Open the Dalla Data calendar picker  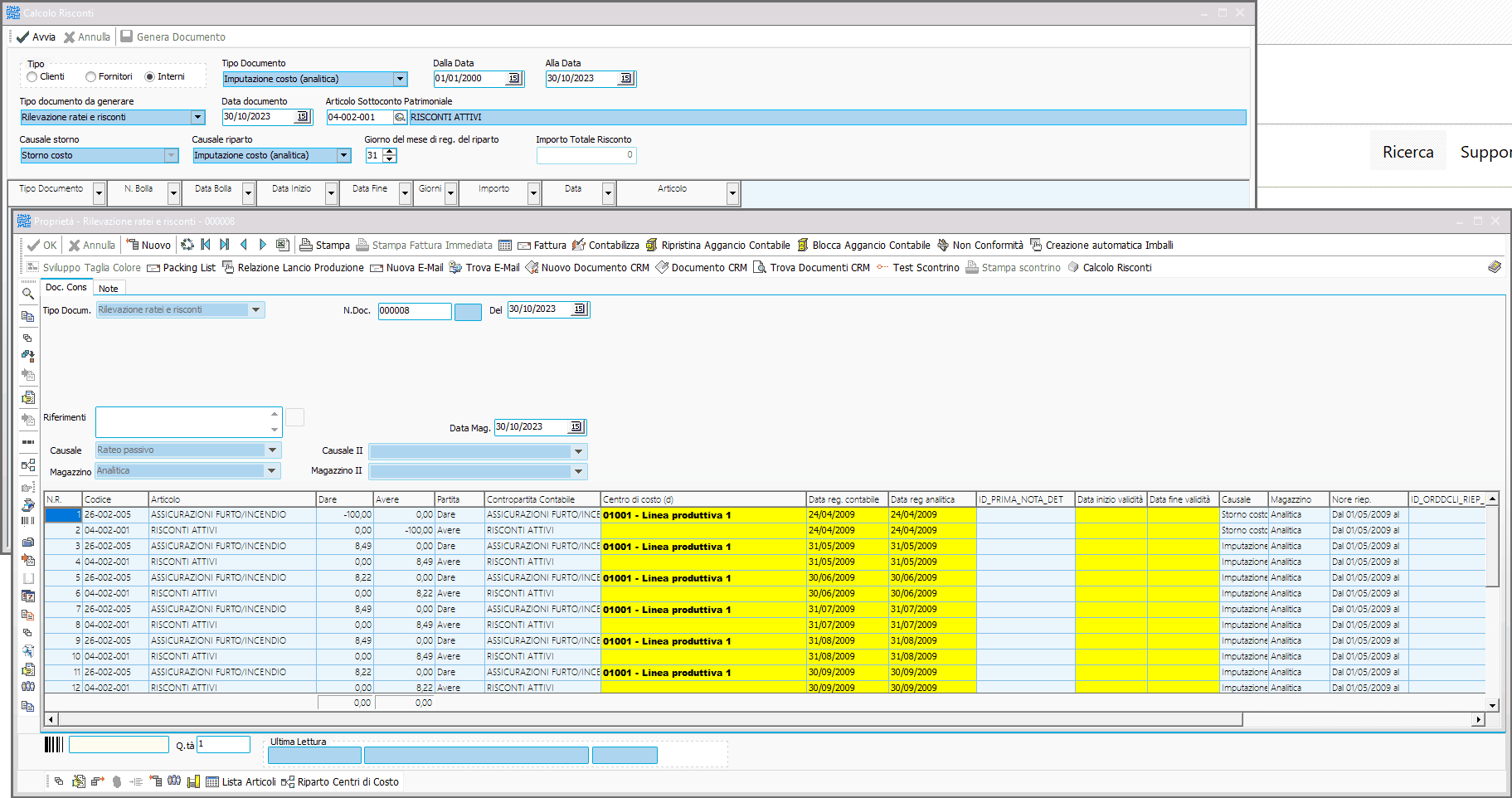(514, 78)
